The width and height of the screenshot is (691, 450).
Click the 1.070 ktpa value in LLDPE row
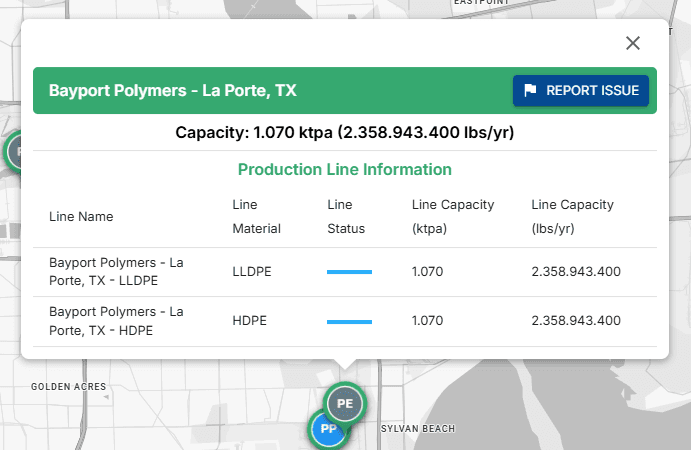pyautogui.click(x=427, y=271)
